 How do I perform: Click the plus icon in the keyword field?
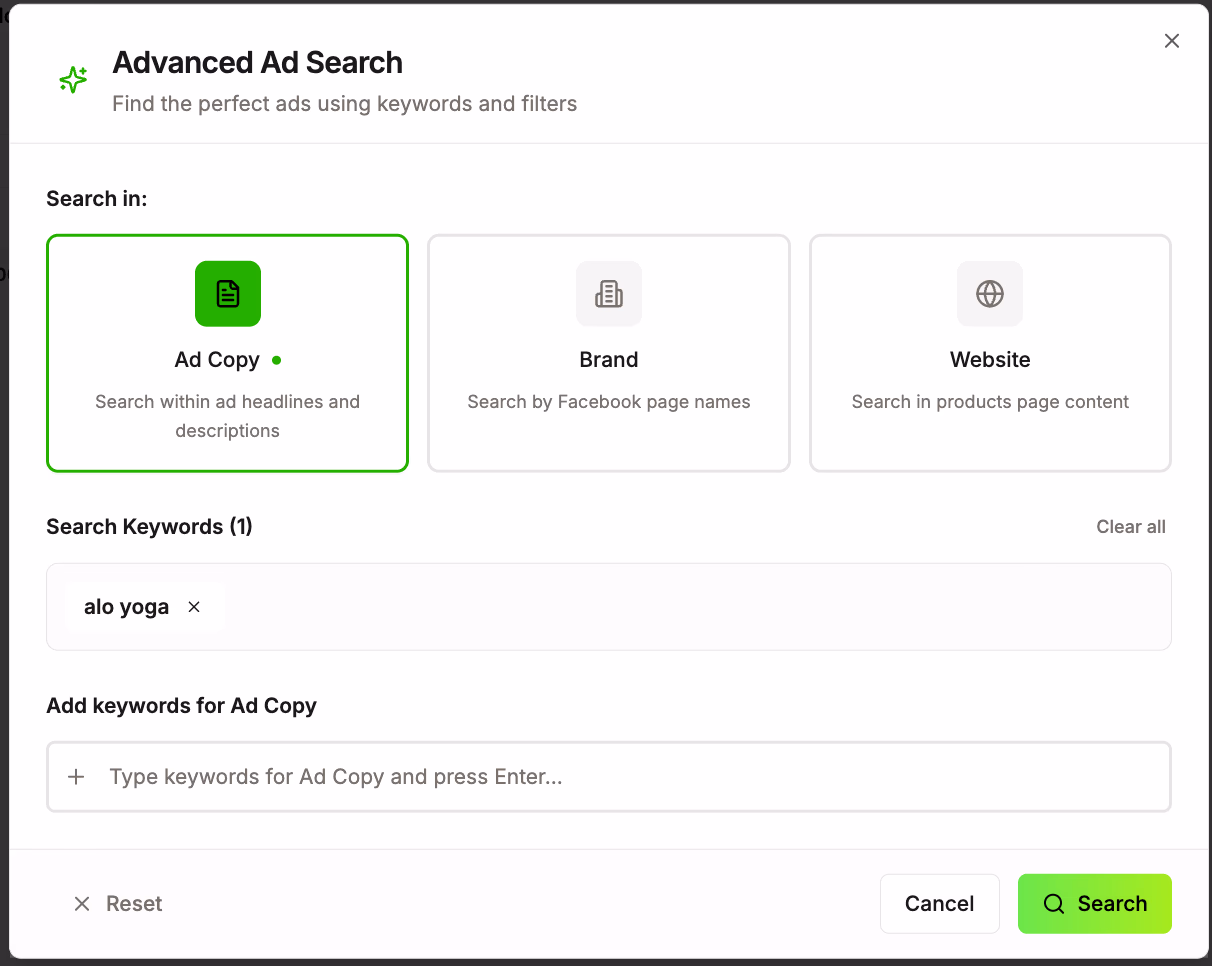click(x=76, y=776)
